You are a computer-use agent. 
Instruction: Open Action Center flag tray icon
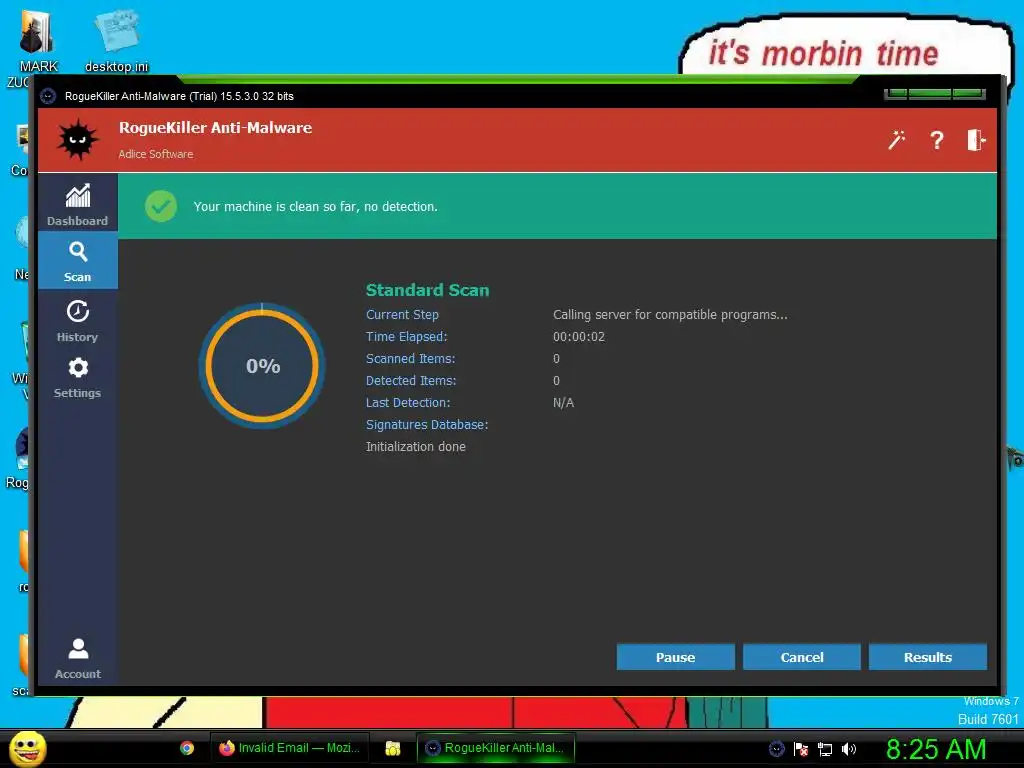pos(801,749)
